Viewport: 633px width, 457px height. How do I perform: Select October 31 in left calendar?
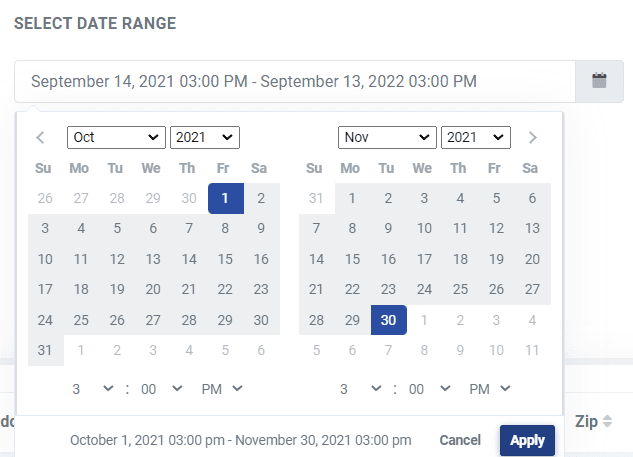45,350
